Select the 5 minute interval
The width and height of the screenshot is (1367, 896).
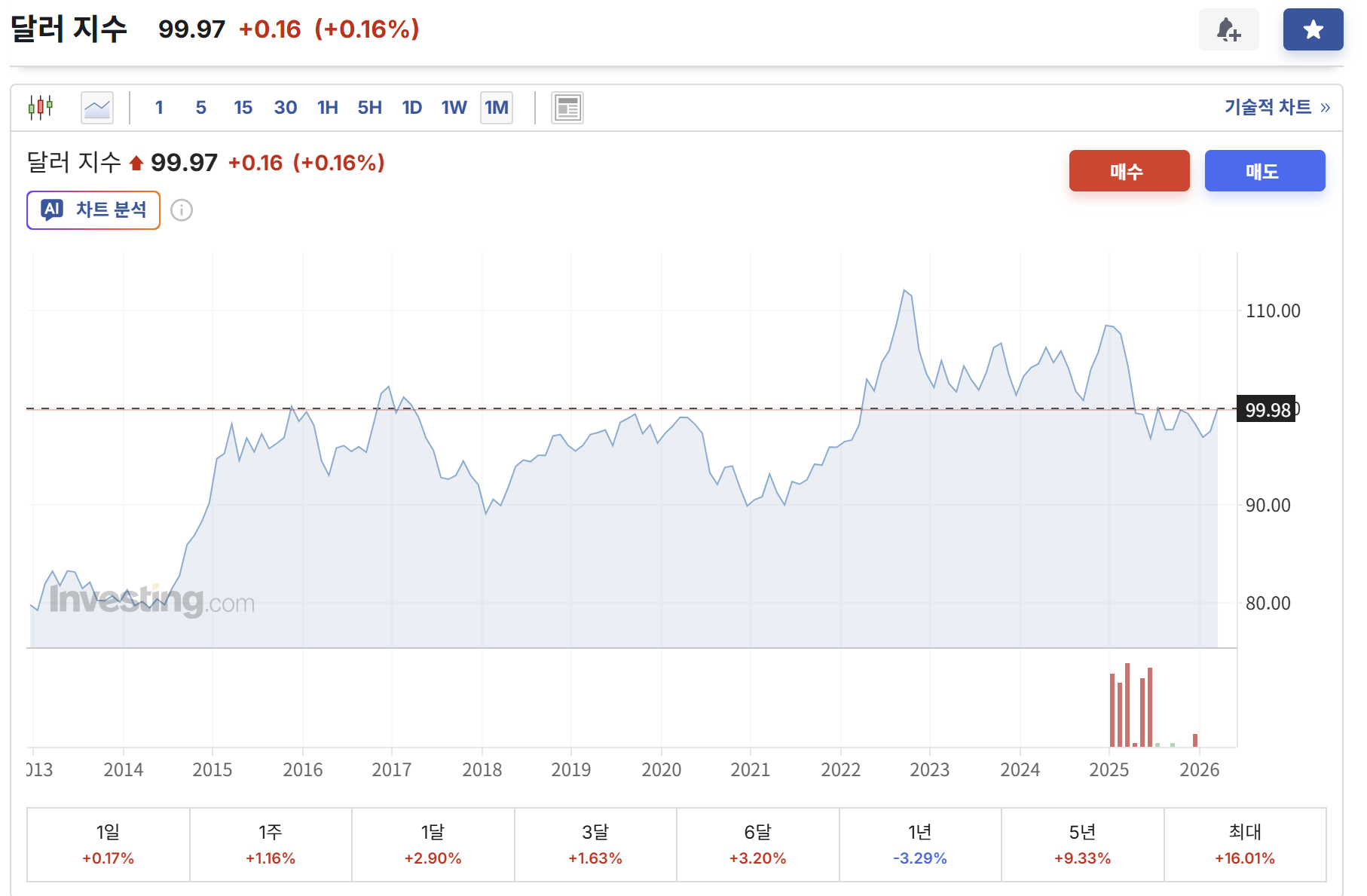click(x=201, y=107)
